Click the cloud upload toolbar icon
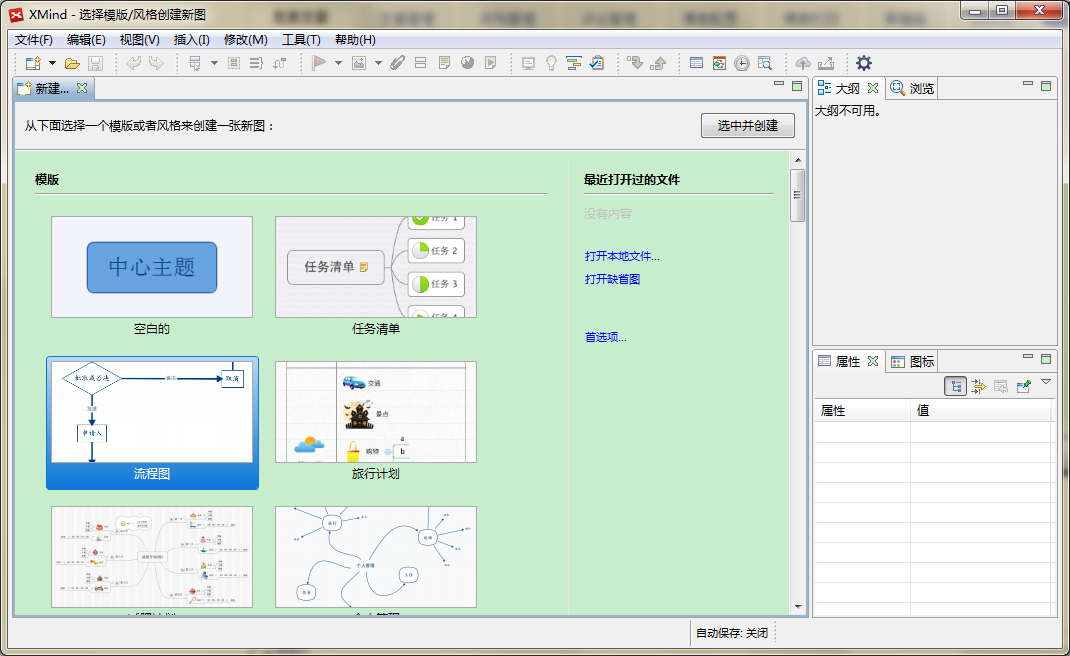Viewport: 1070px width, 656px height. [803, 63]
